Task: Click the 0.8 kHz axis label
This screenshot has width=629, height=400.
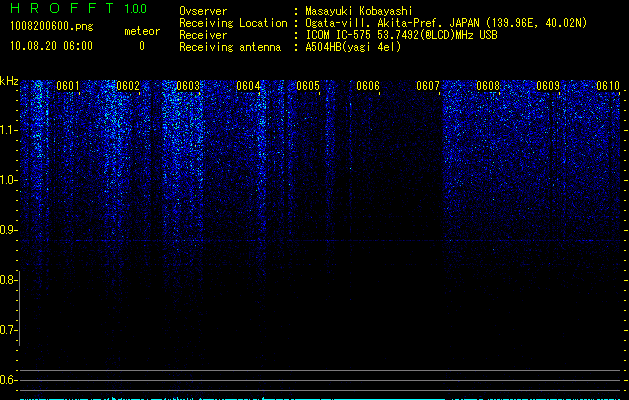Action: (x=8, y=280)
